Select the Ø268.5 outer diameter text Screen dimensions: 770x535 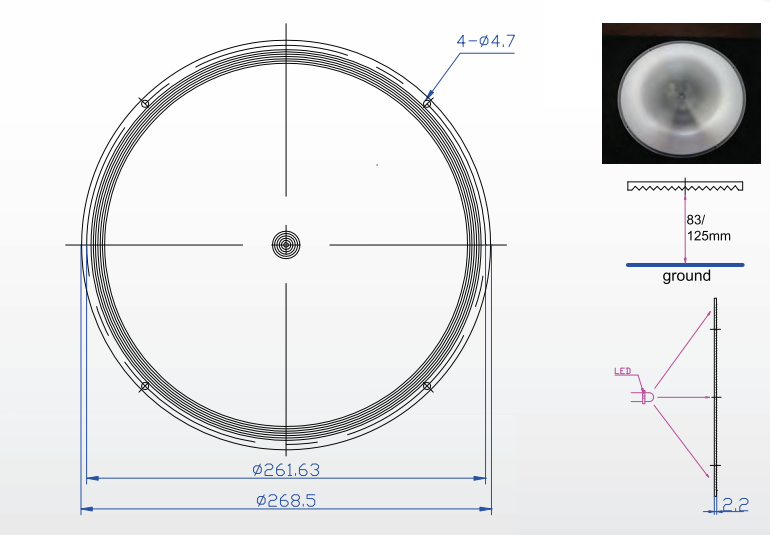[x=286, y=501]
